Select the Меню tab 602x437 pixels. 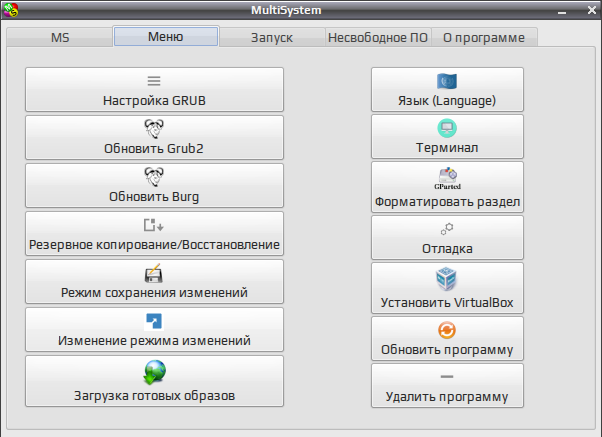click(166, 36)
